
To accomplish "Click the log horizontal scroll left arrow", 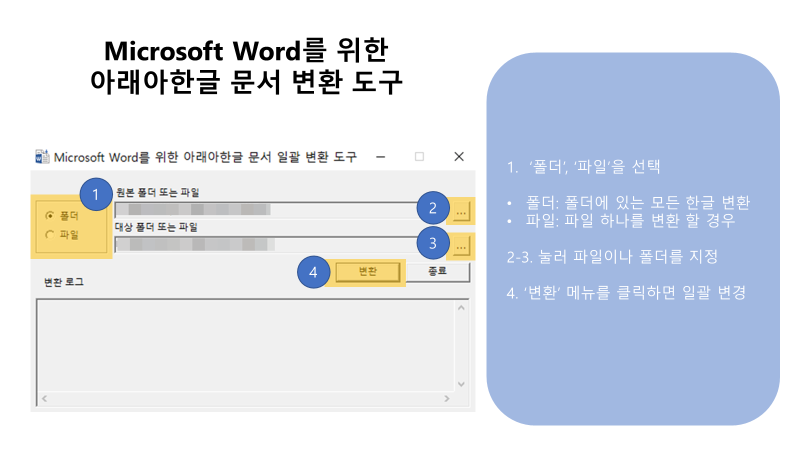I will (x=44, y=398).
